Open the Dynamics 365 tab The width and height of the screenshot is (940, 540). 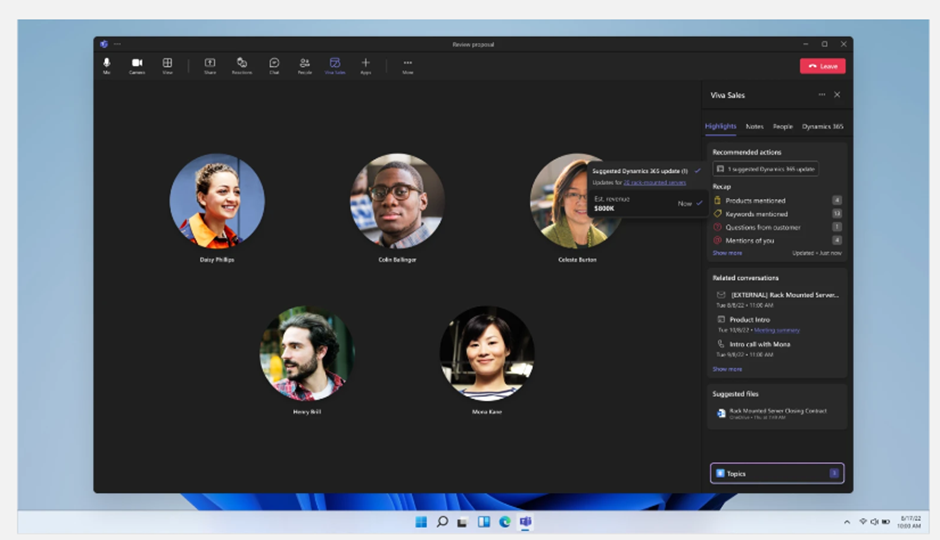(x=822, y=126)
